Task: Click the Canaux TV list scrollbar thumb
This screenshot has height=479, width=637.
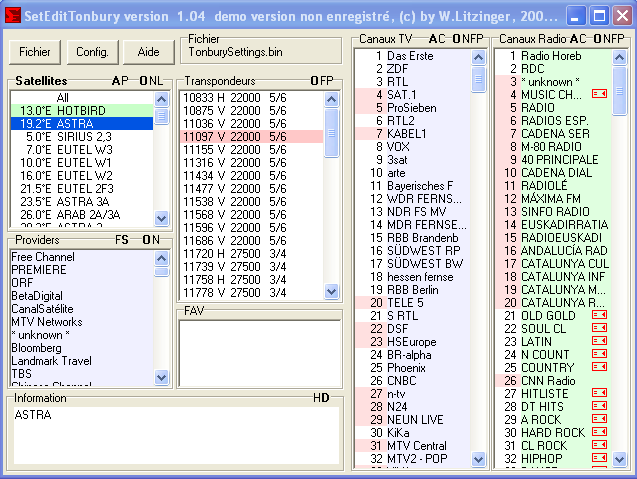Action: [479, 80]
